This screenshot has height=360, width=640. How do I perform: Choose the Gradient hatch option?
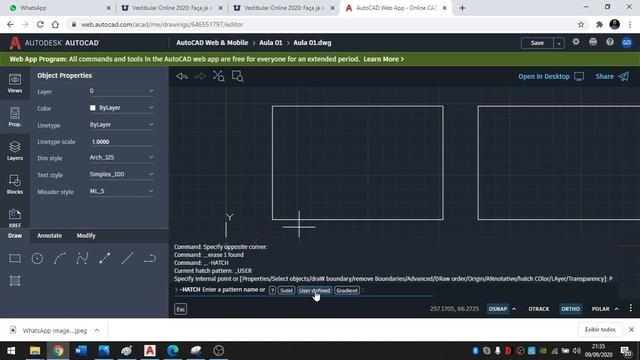point(347,290)
